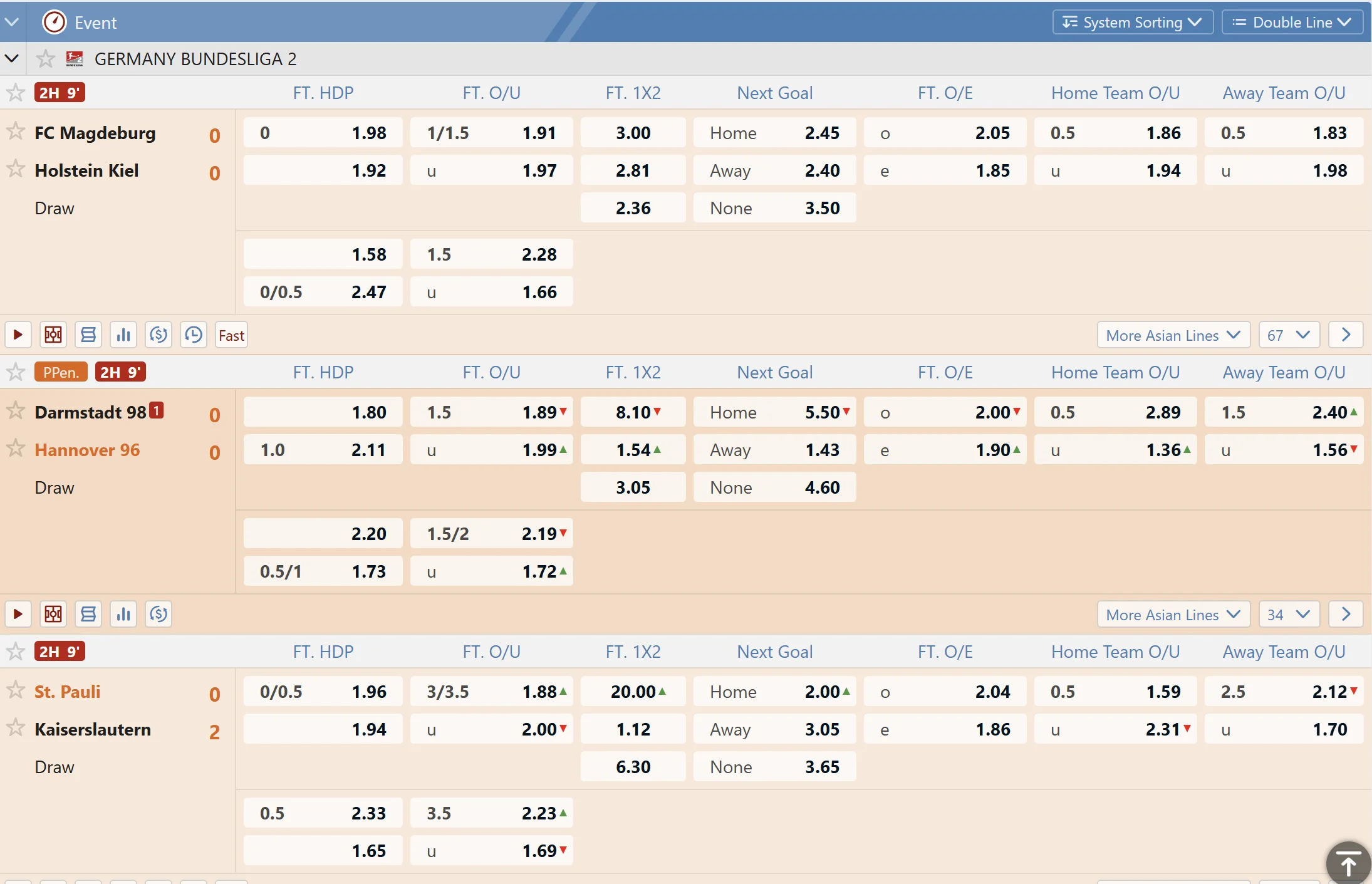Viewport: 1372px width, 884px height.
Task: Click PPen. badge on Darmstadt match
Action: point(61,372)
